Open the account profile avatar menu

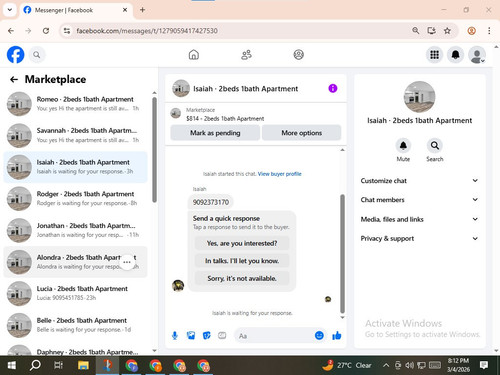[477, 55]
